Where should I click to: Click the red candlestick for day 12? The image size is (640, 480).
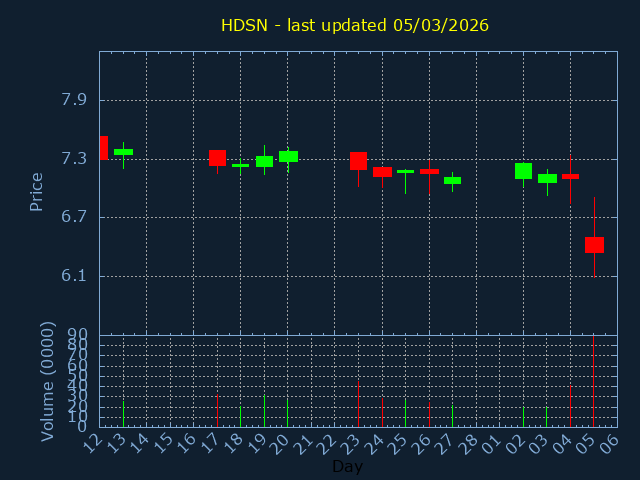104,148
